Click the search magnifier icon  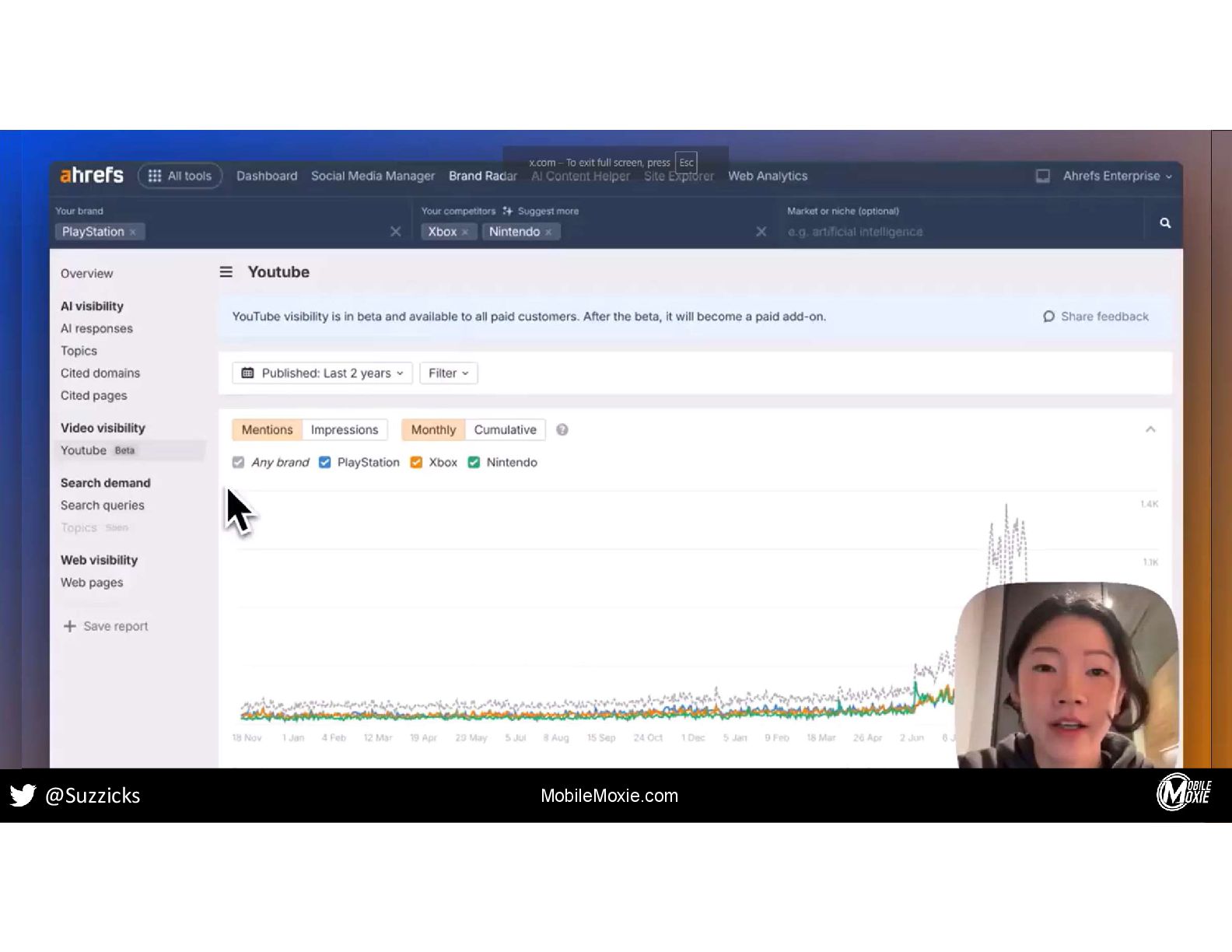coord(1165,223)
